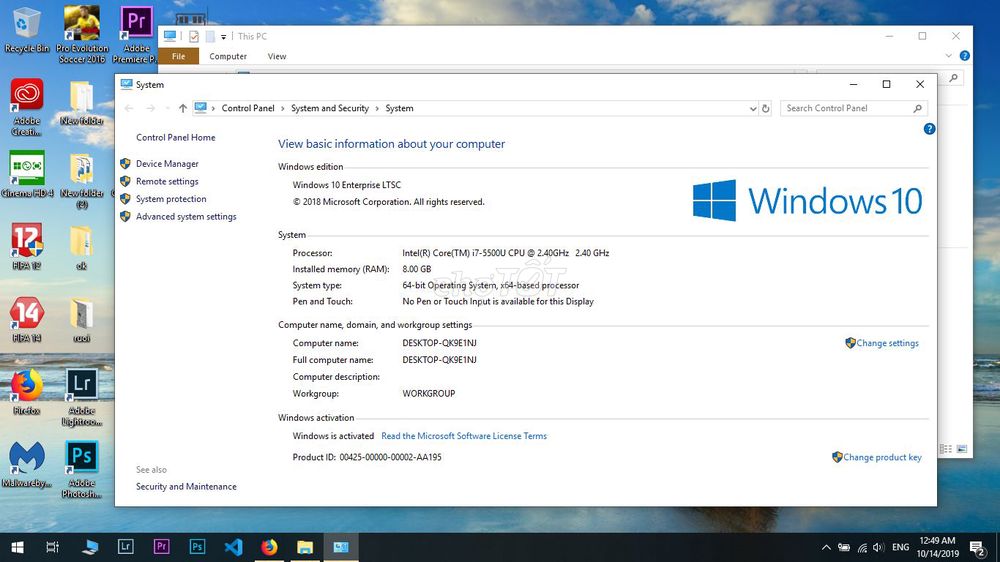Select the 'ruoi' folder on desktop
Screen dimensions: 1000x562
click(82, 320)
